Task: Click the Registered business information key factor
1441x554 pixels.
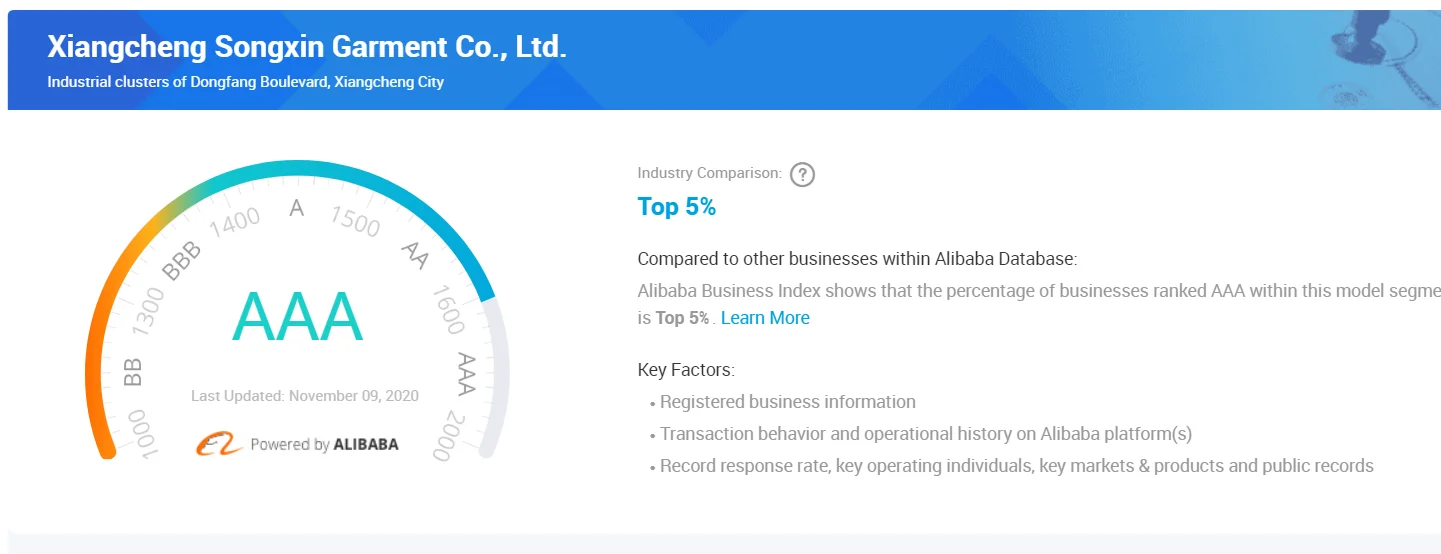Action: pyautogui.click(x=787, y=402)
